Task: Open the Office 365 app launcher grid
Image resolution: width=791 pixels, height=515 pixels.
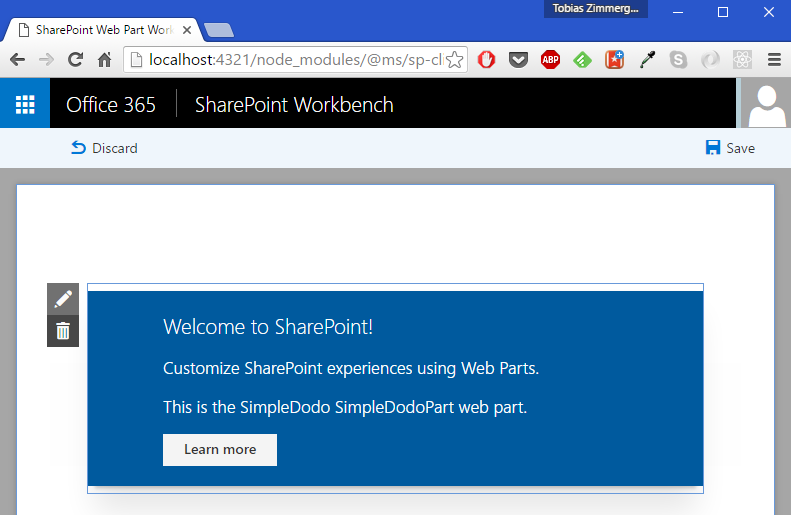Action: 25,104
